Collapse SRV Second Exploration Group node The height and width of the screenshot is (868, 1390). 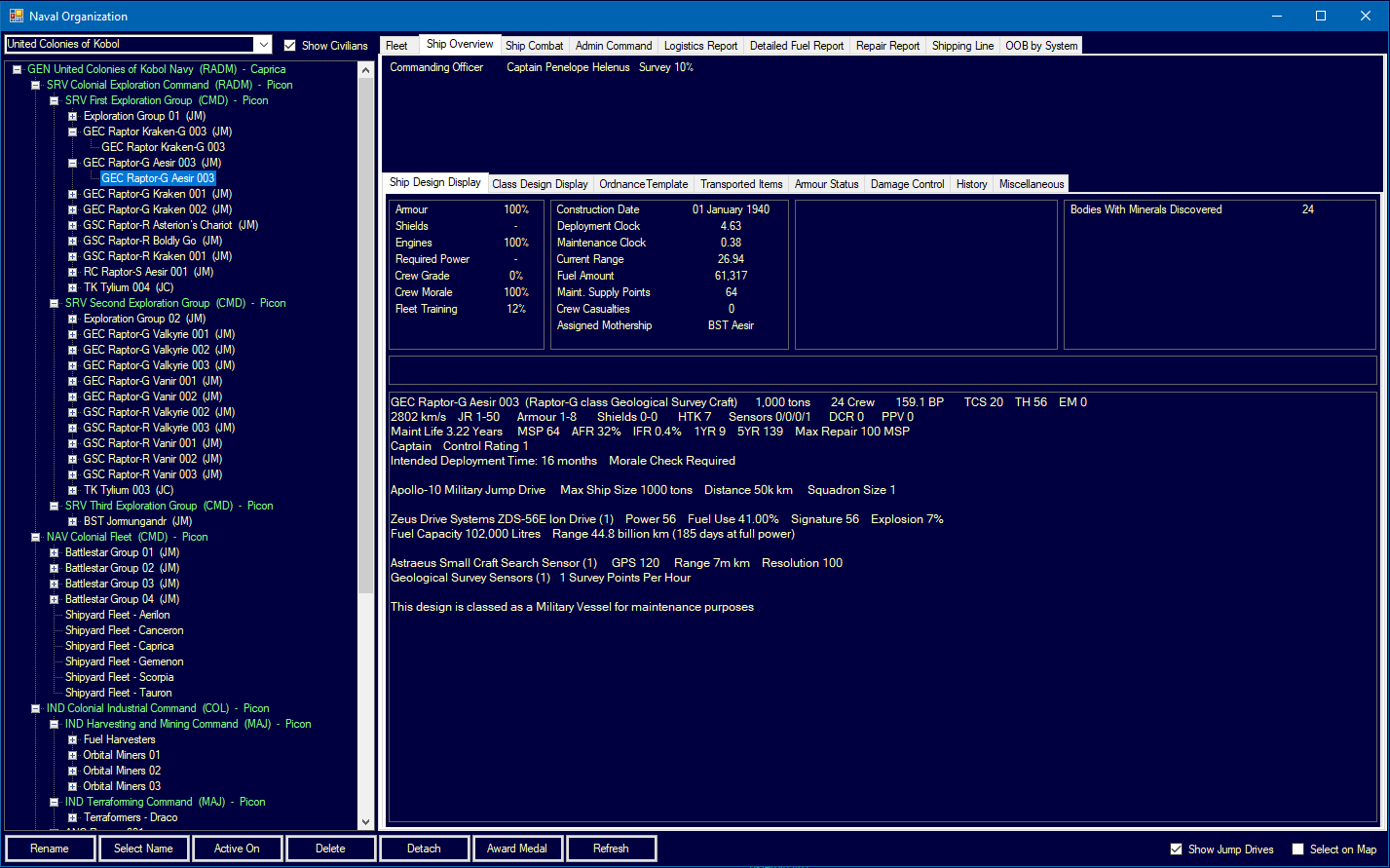(x=54, y=303)
